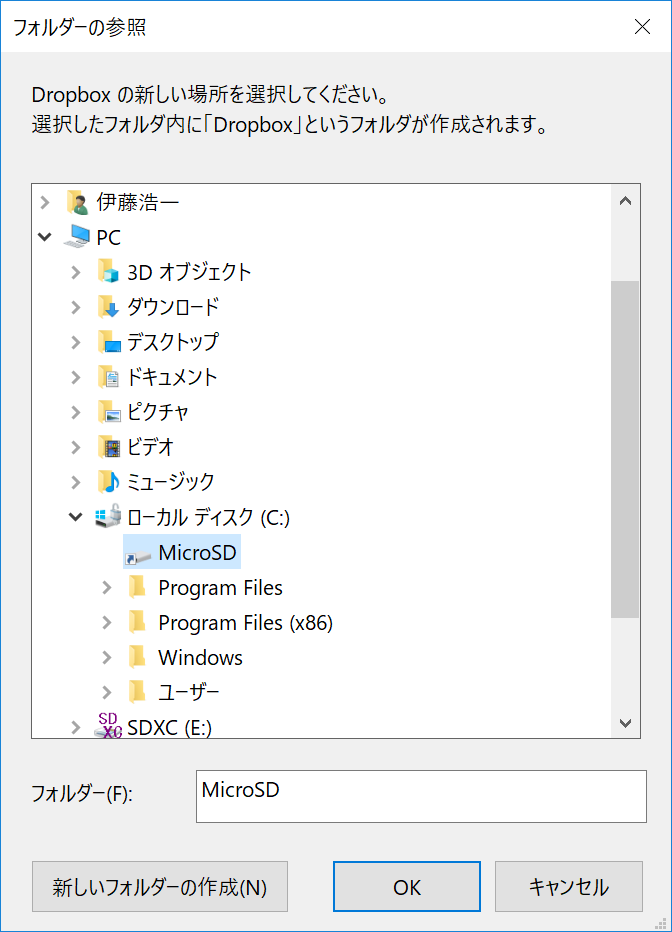Expand the ダウンロード node

75,307
